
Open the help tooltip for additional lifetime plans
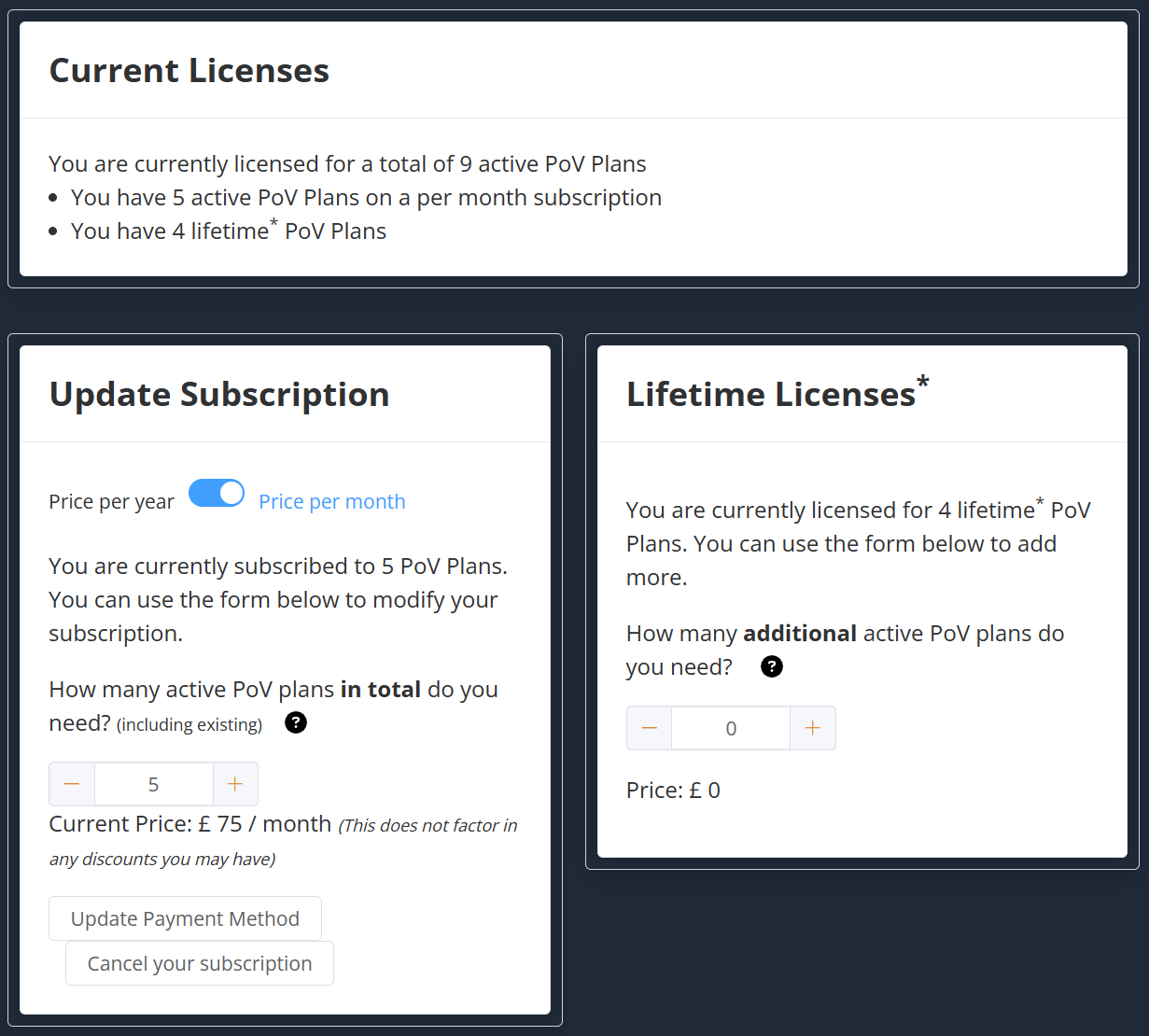coord(772,666)
